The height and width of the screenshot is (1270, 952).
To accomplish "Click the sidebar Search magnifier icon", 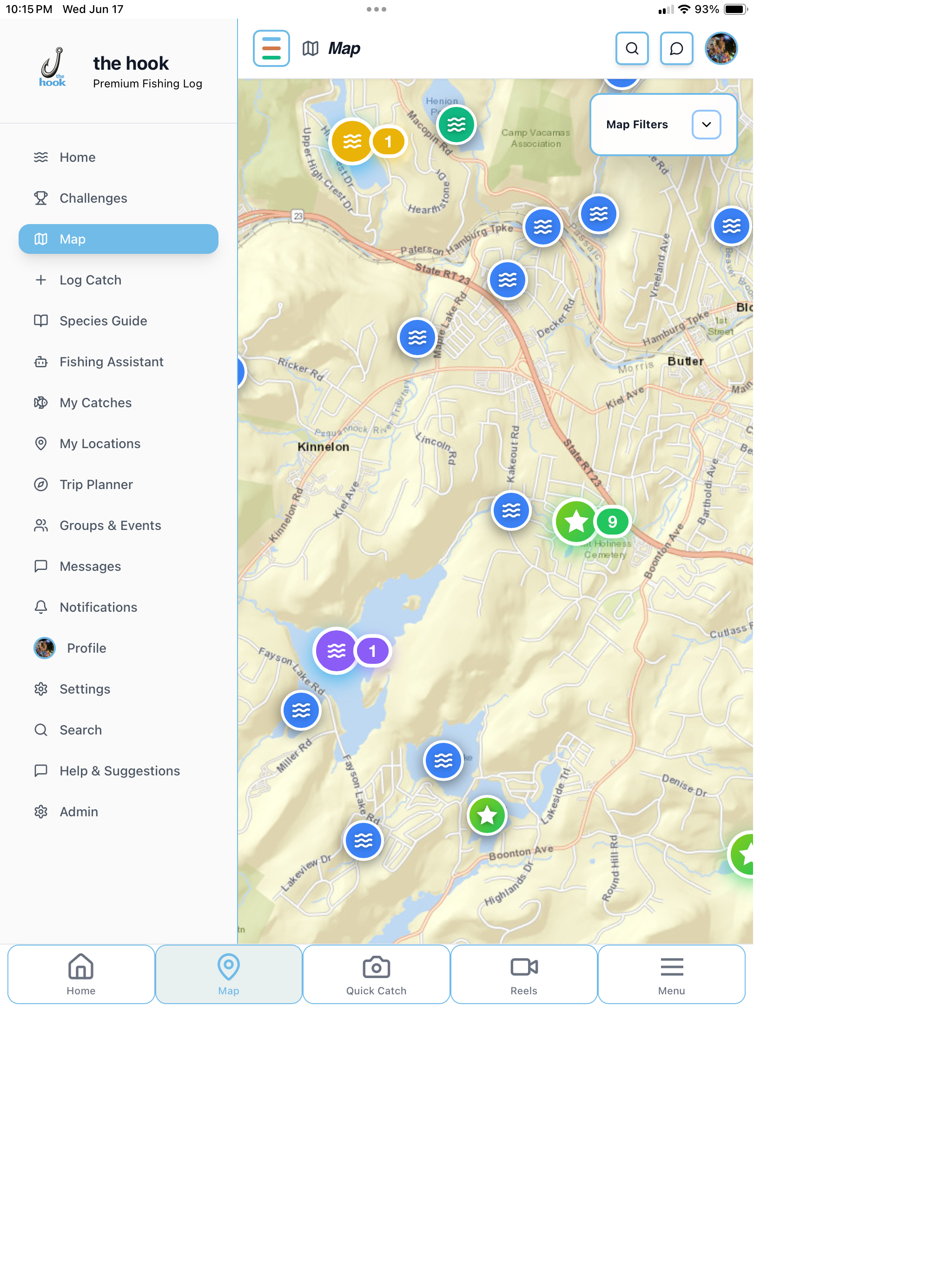I will coord(41,730).
